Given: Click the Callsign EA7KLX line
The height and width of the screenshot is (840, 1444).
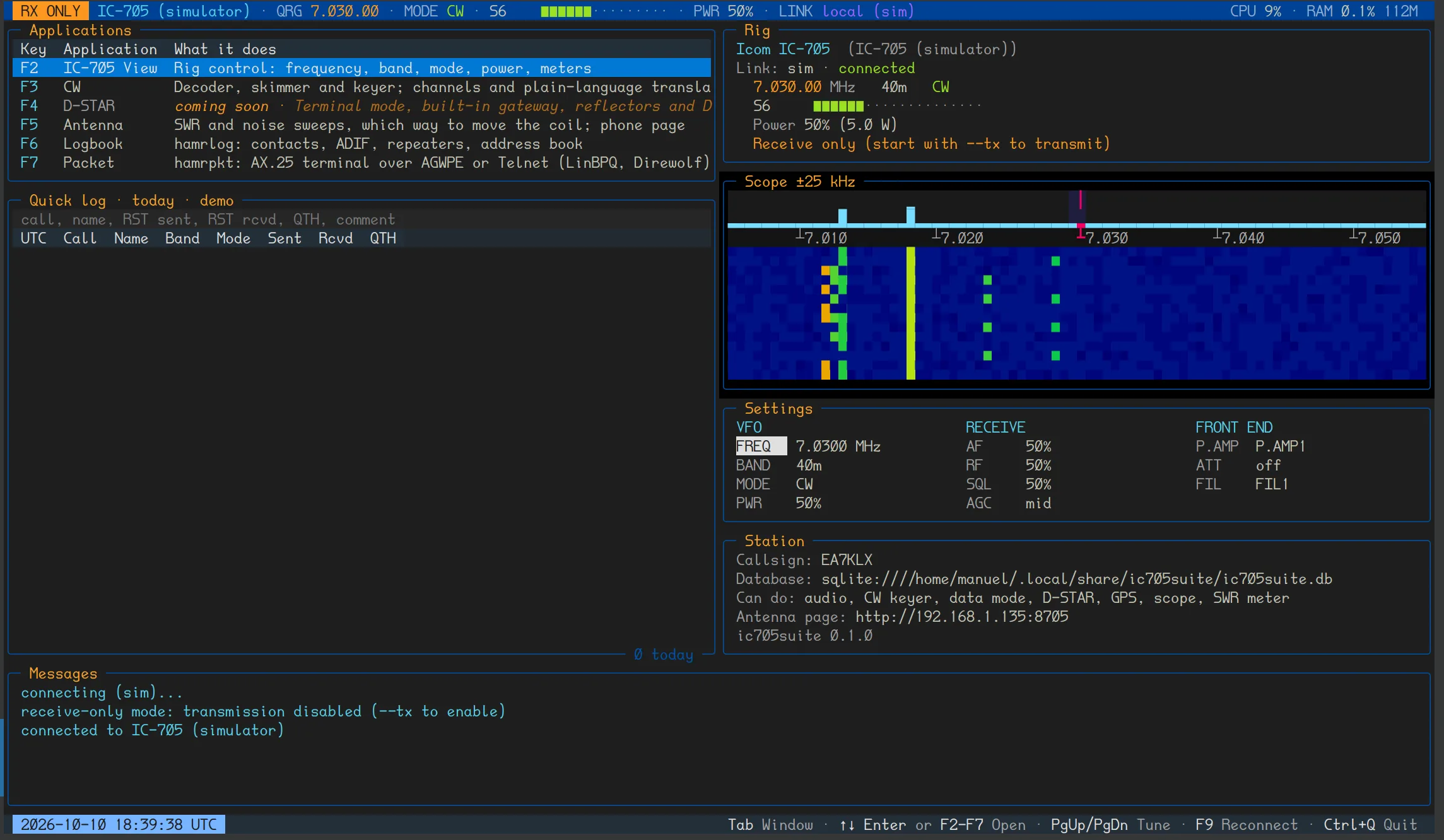Looking at the screenshot, I should click(x=804, y=560).
